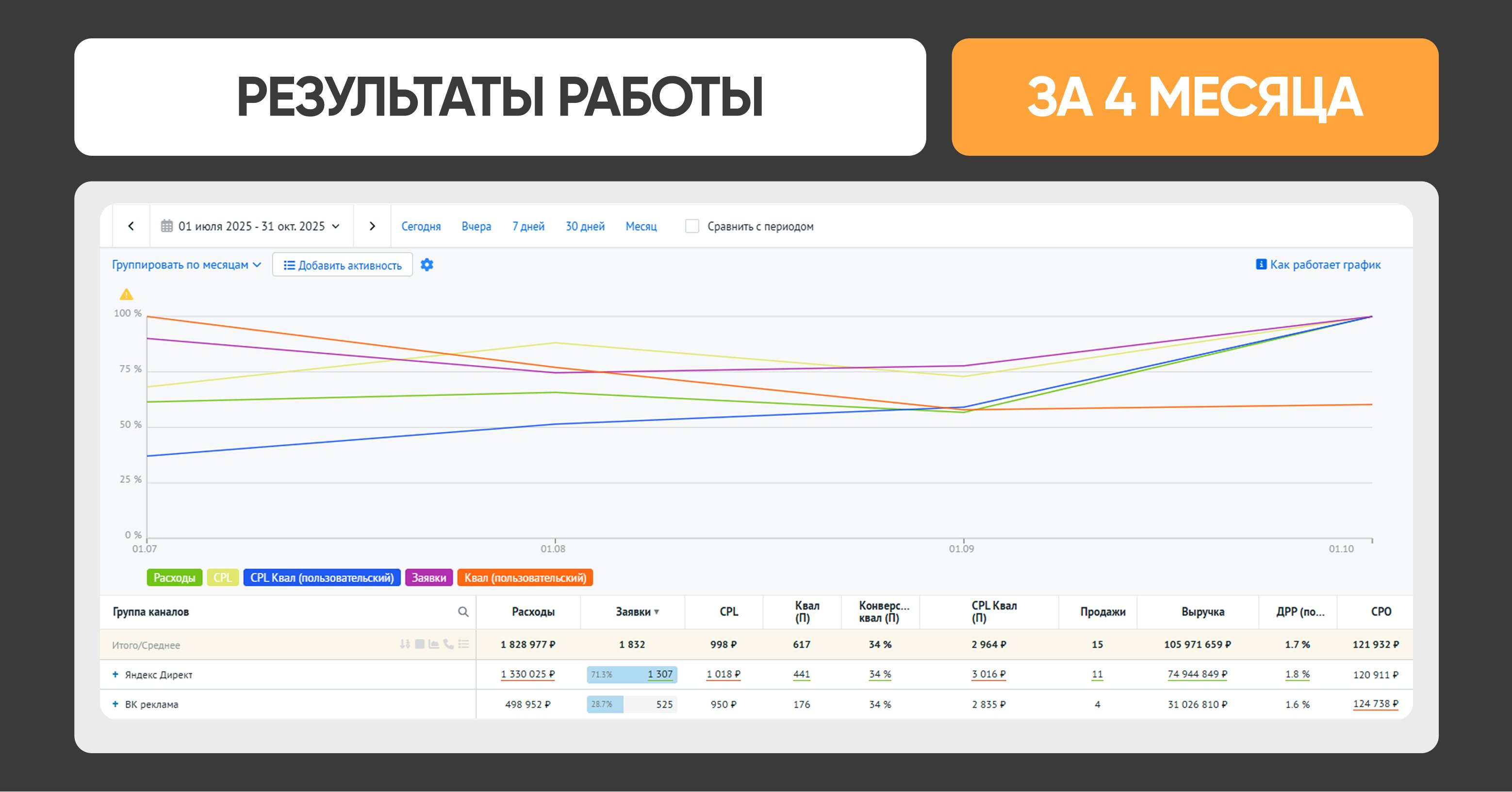Viewport: 1512px width, 792px height.
Task: Enable Сравнить с периодом checkbox
Action: click(x=692, y=226)
